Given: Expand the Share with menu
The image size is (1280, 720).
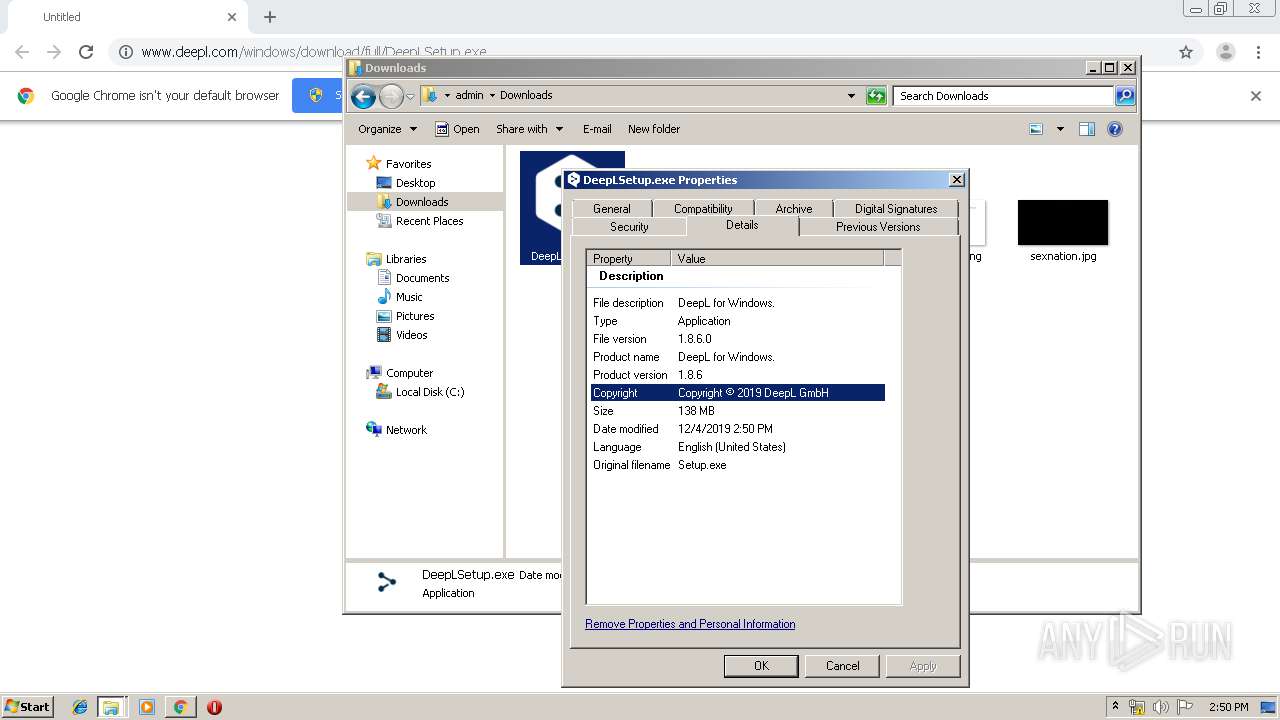Looking at the screenshot, I should click(529, 129).
